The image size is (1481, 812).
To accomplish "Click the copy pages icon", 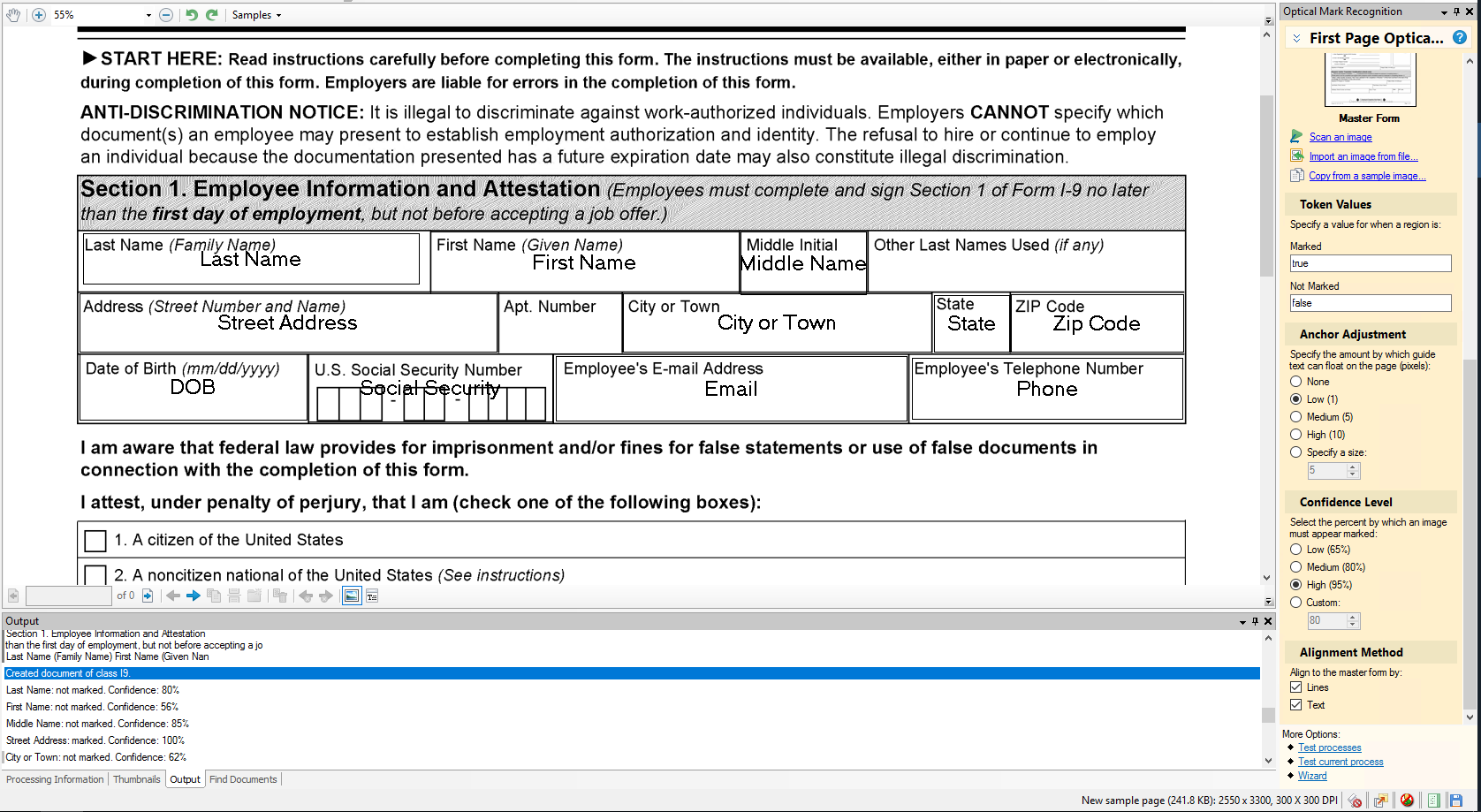I will click(x=214, y=596).
